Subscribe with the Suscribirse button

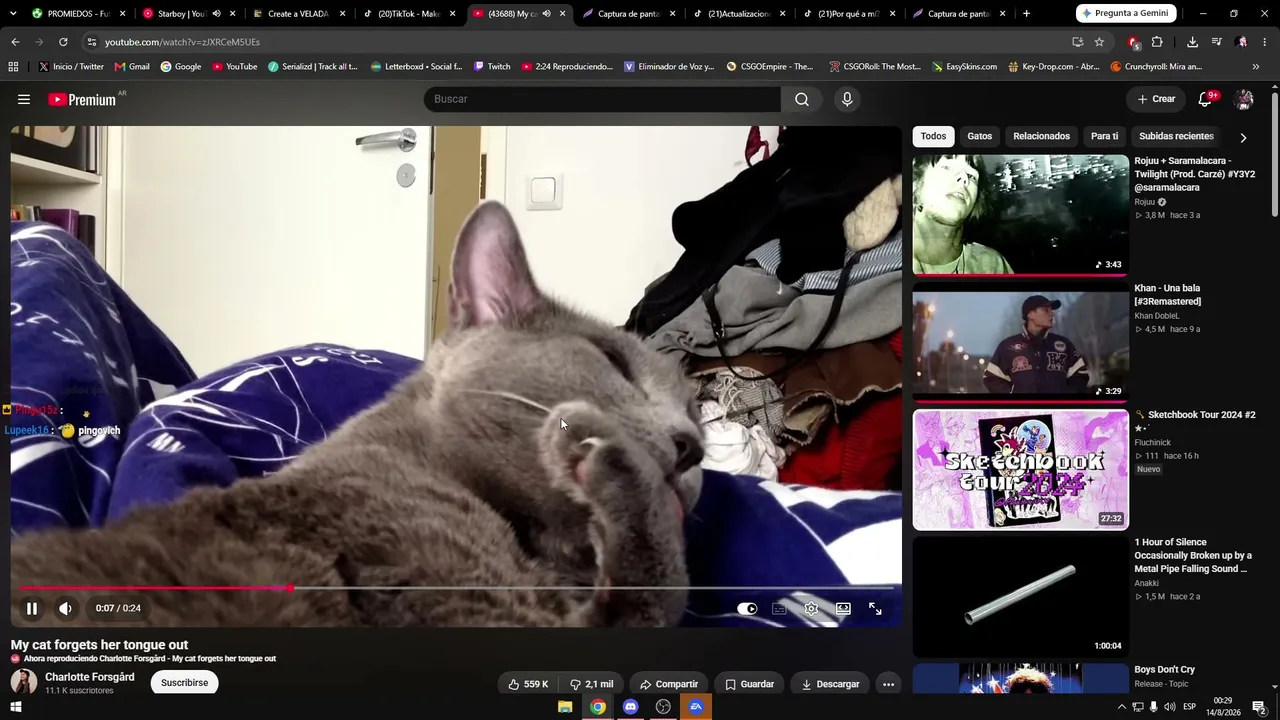185,683
